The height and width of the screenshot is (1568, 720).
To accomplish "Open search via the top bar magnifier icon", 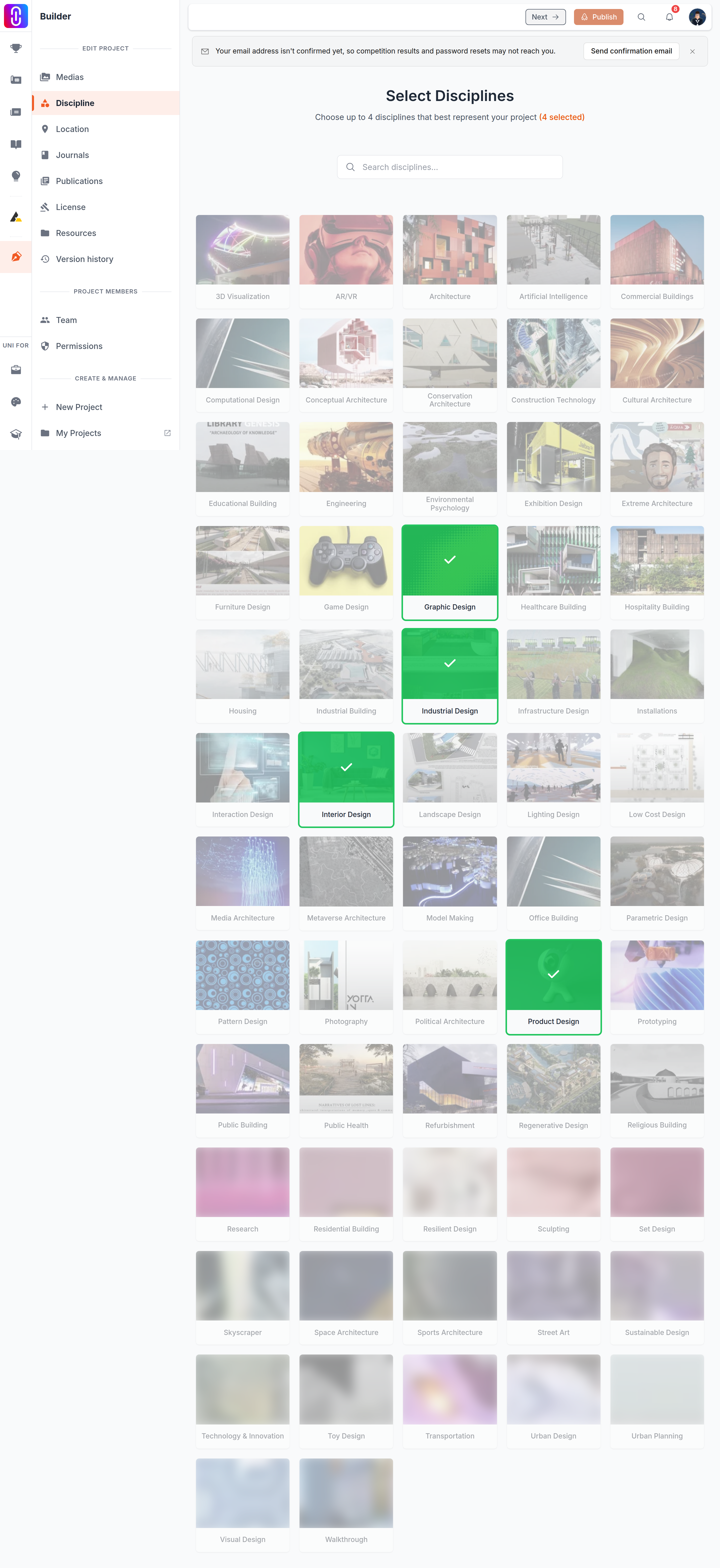I will pyautogui.click(x=641, y=17).
